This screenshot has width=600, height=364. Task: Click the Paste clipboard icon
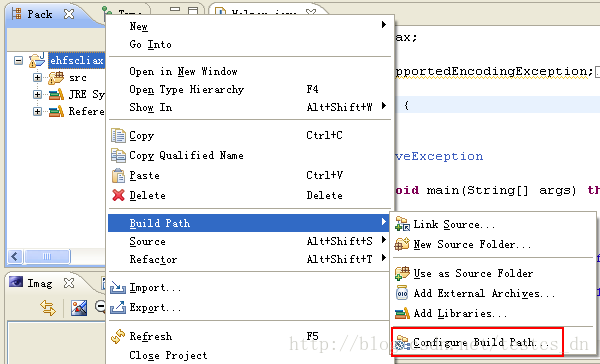[118, 175]
